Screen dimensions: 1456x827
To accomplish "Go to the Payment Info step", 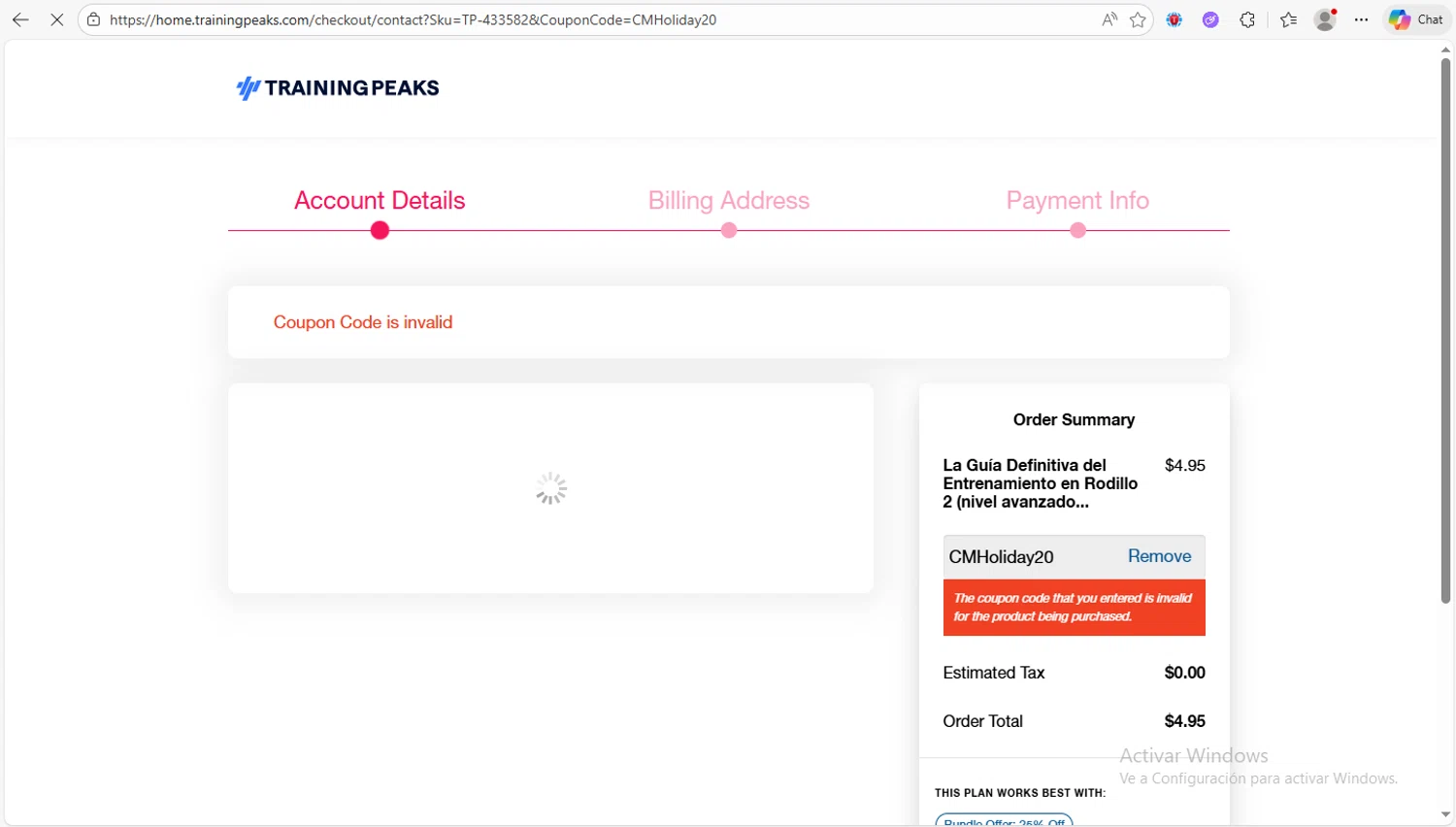I will (x=1077, y=200).
